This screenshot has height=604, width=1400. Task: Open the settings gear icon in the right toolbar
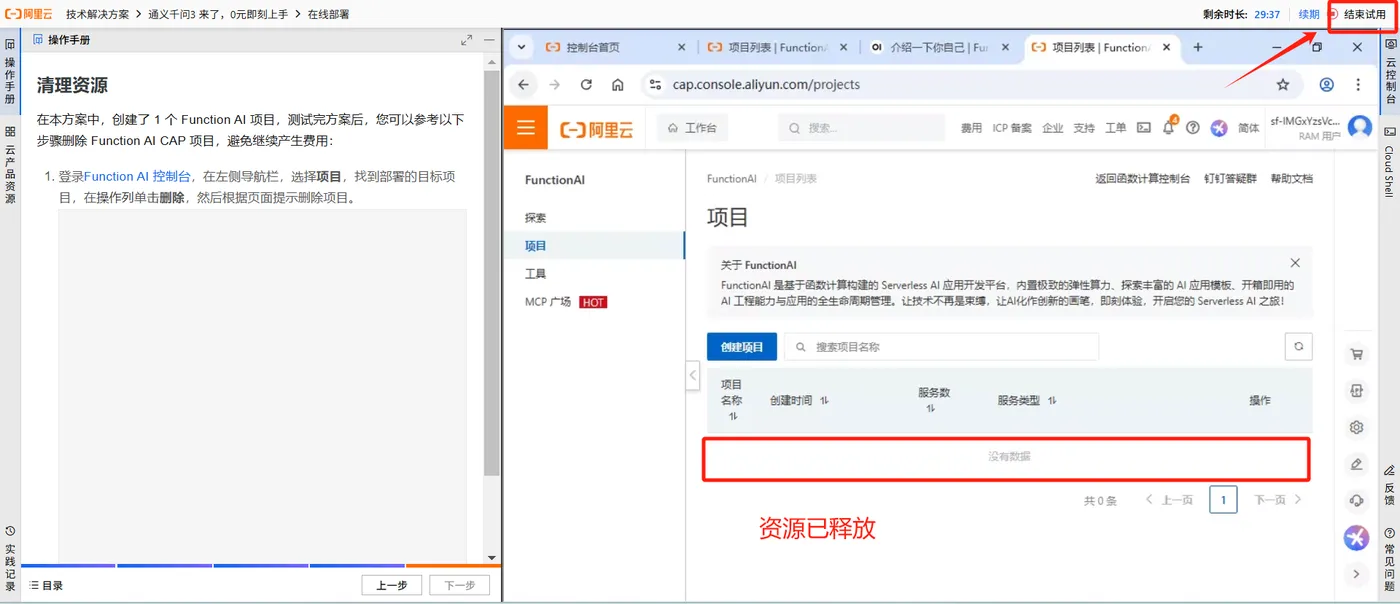tap(1356, 427)
